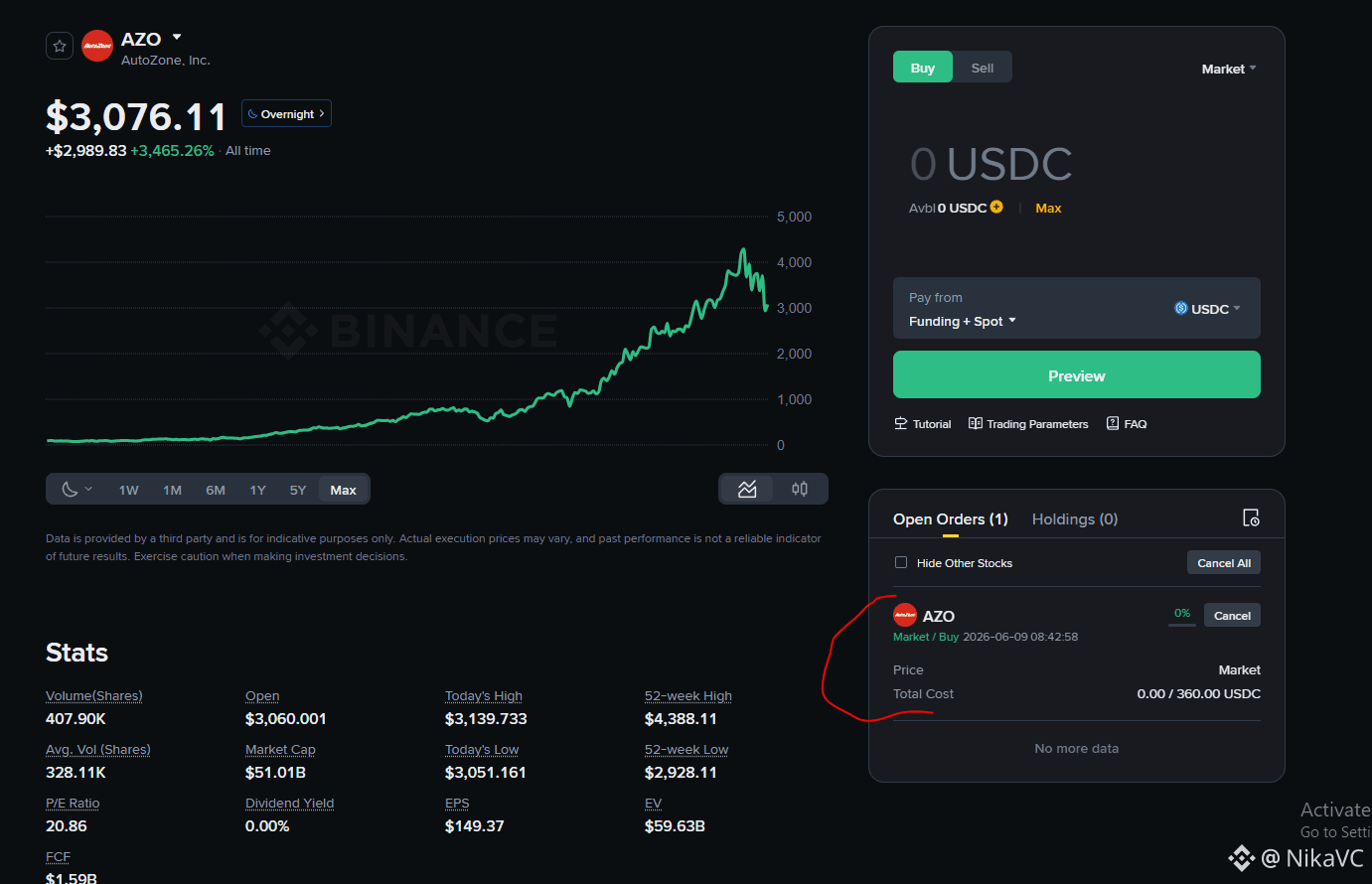Open the FAQ link
This screenshot has height=884, width=1372.
click(x=1127, y=424)
